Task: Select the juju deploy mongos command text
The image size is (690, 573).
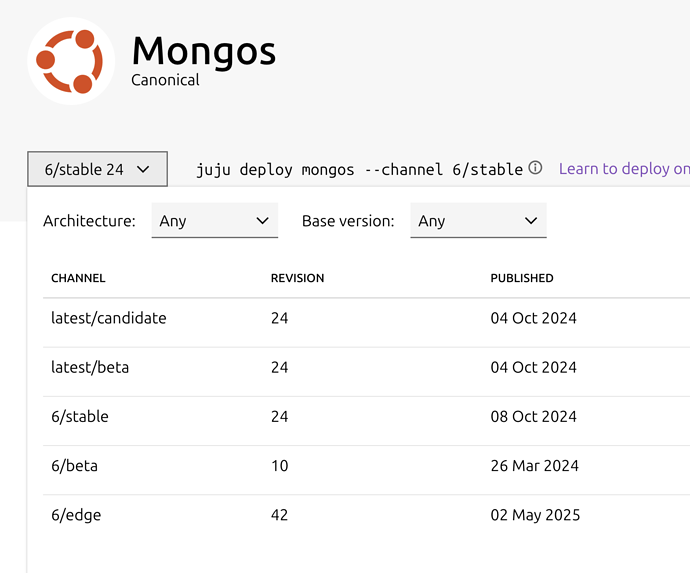Action: 360,169
